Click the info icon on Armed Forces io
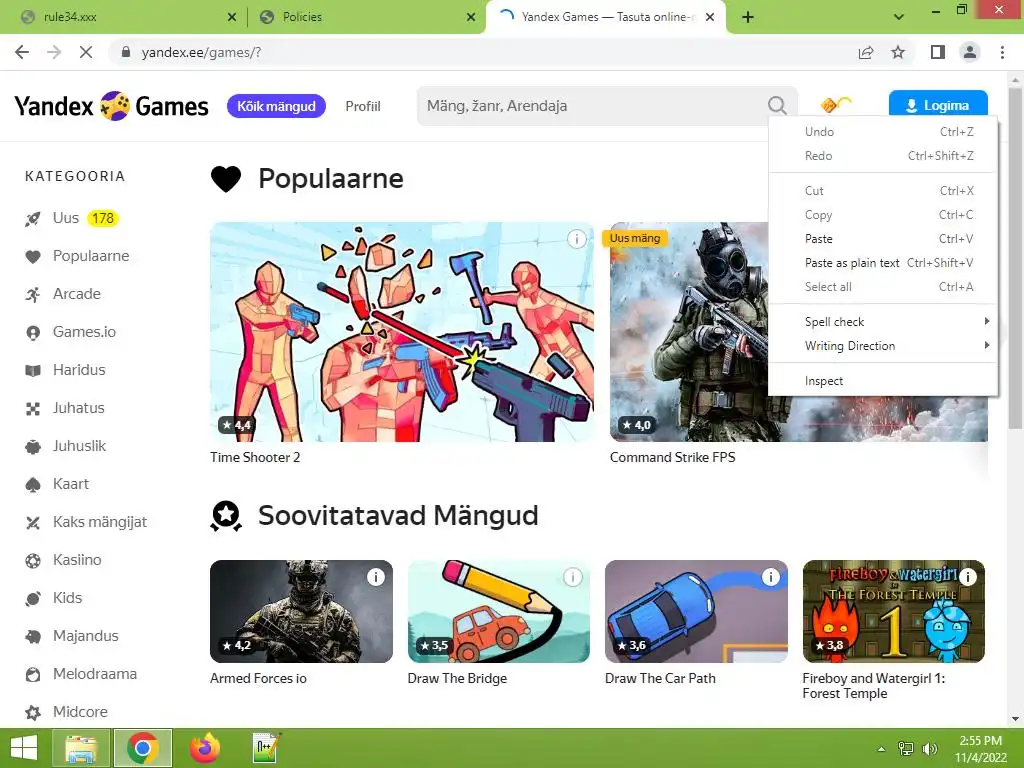1024x768 pixels. [376, 577]
